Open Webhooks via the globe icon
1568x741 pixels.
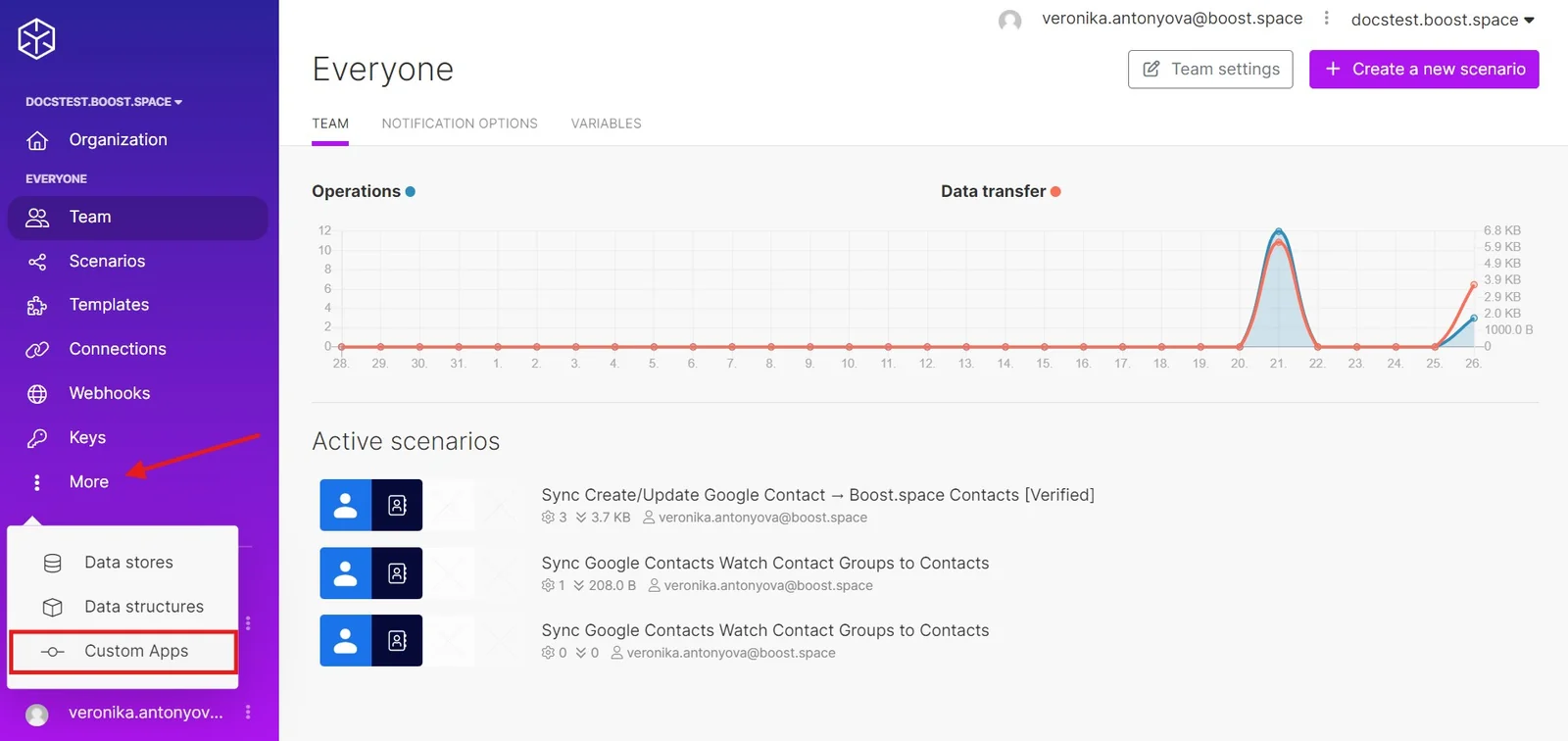pos(37,394)
